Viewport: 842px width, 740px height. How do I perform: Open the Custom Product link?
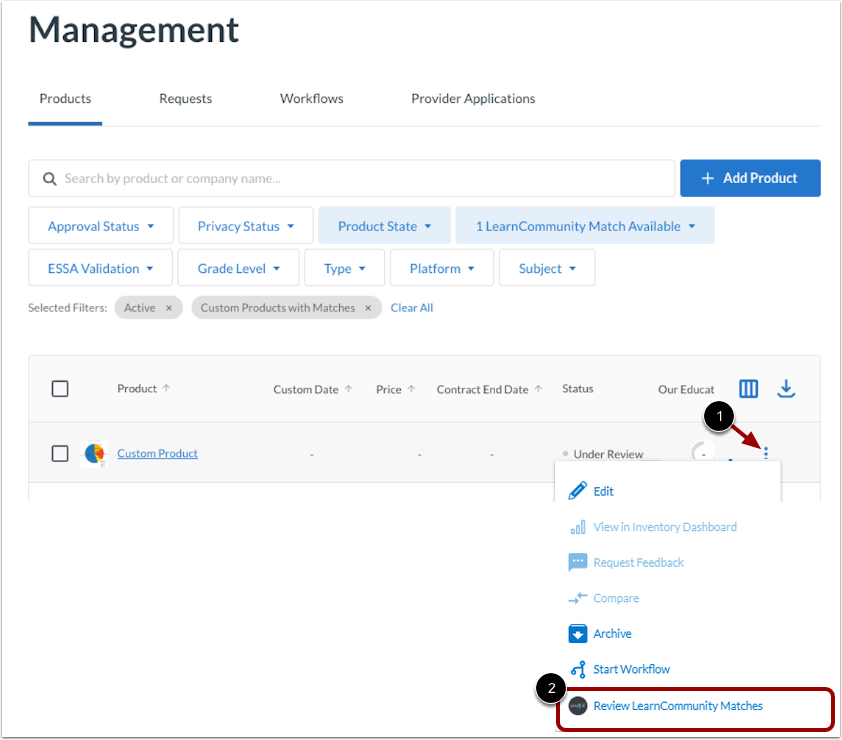pos(157,453)
